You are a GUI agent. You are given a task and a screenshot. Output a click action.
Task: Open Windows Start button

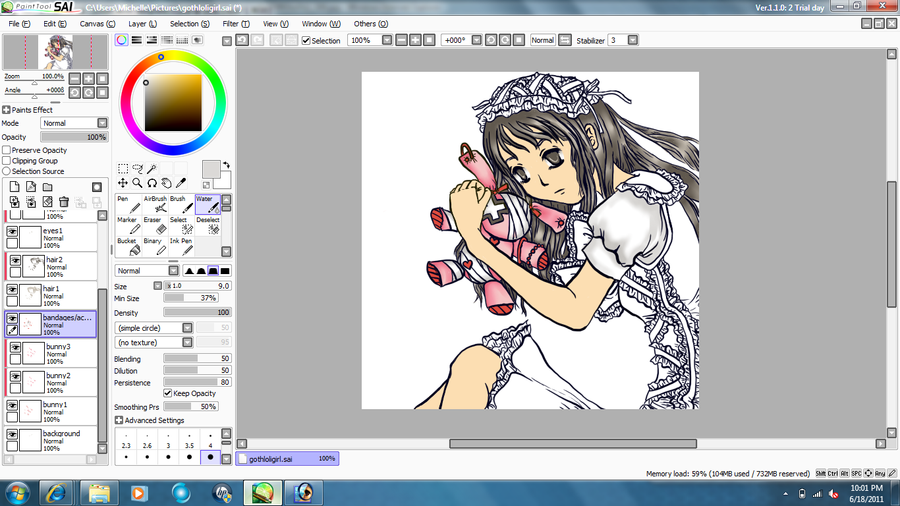[17, 493]
